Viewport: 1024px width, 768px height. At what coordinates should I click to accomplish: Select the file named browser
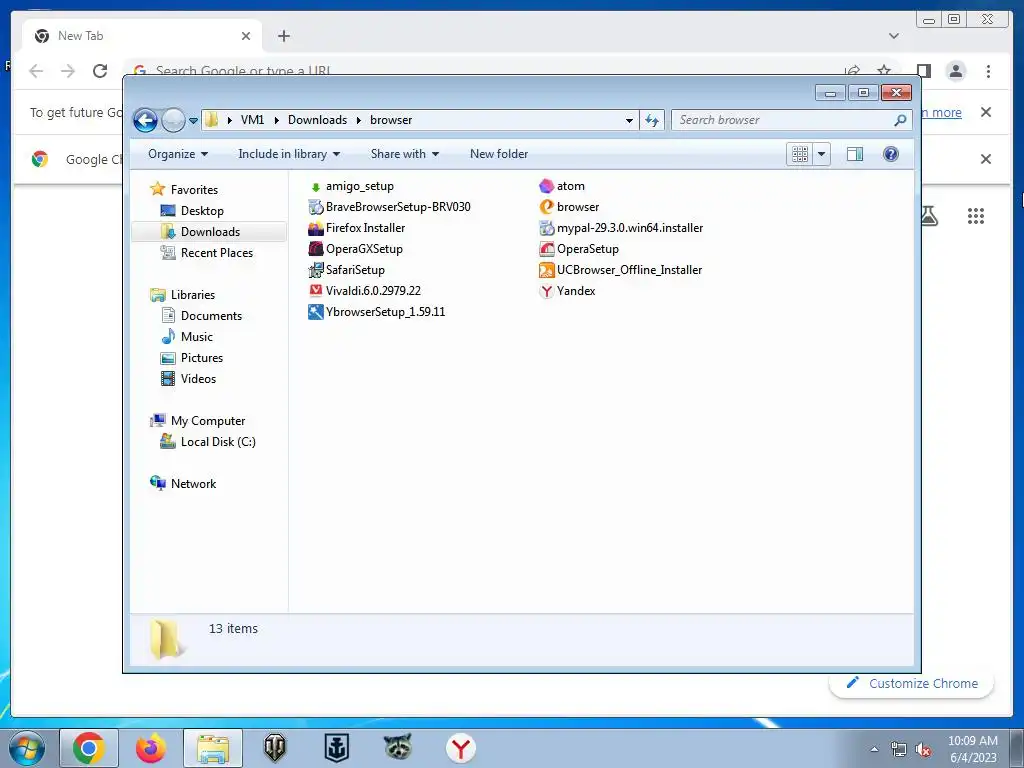pos(569,207)
